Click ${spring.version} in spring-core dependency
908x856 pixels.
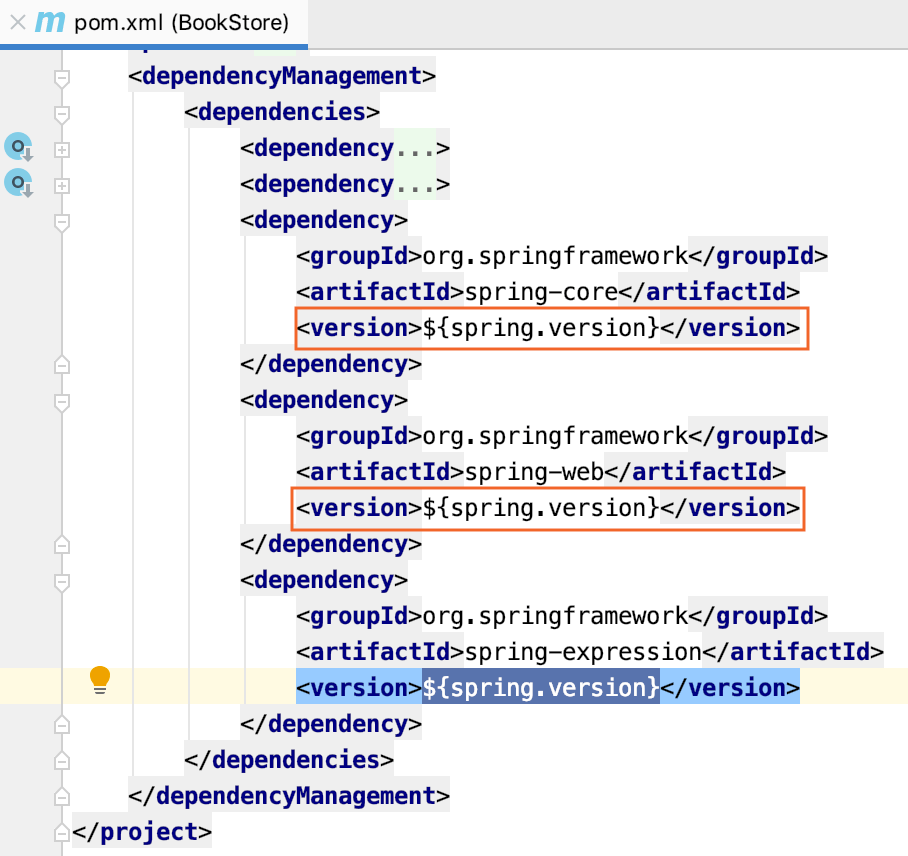pyautogui.click(x=541, y=328)
